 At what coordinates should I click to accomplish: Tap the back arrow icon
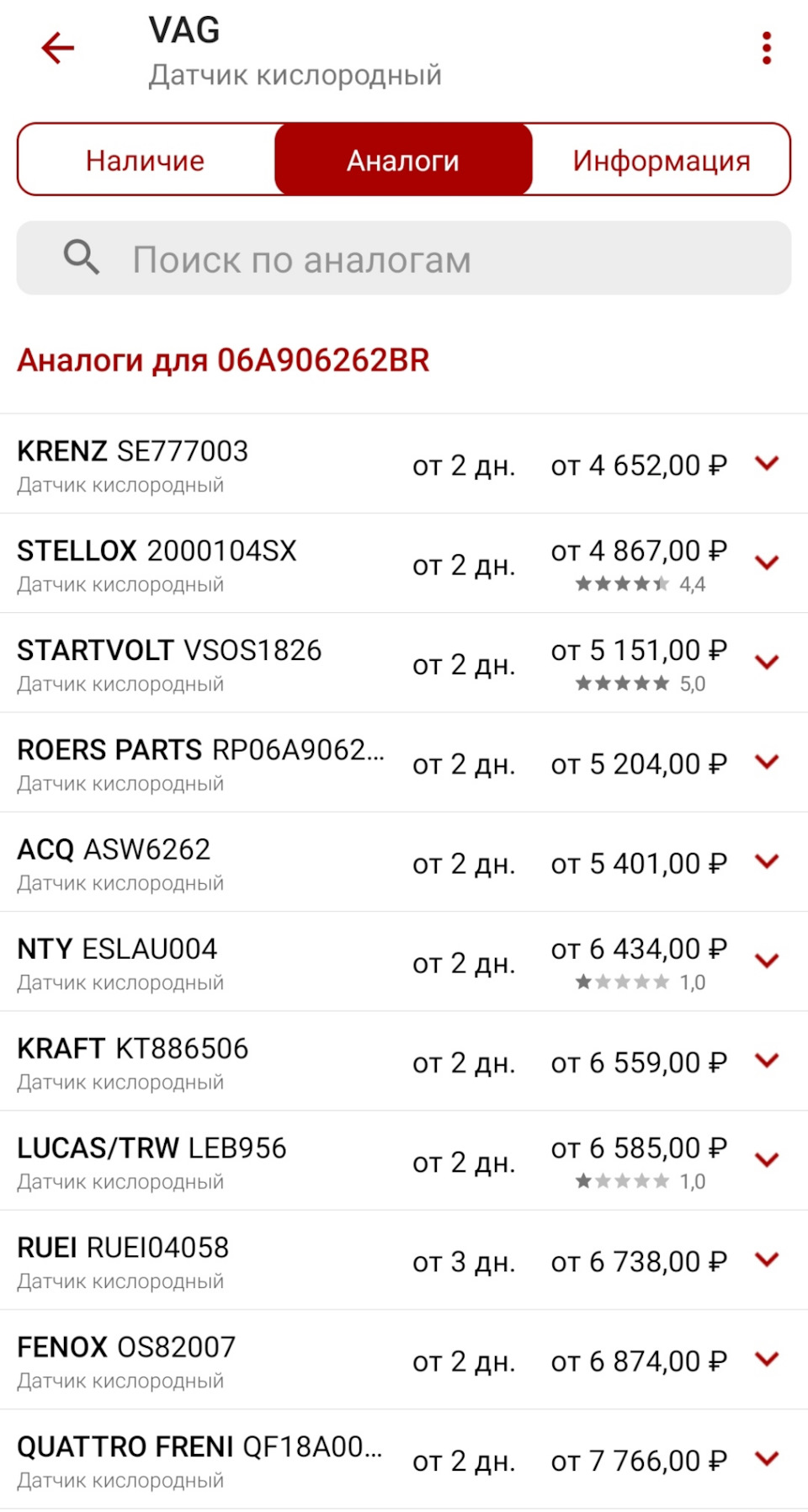[58, 48]
